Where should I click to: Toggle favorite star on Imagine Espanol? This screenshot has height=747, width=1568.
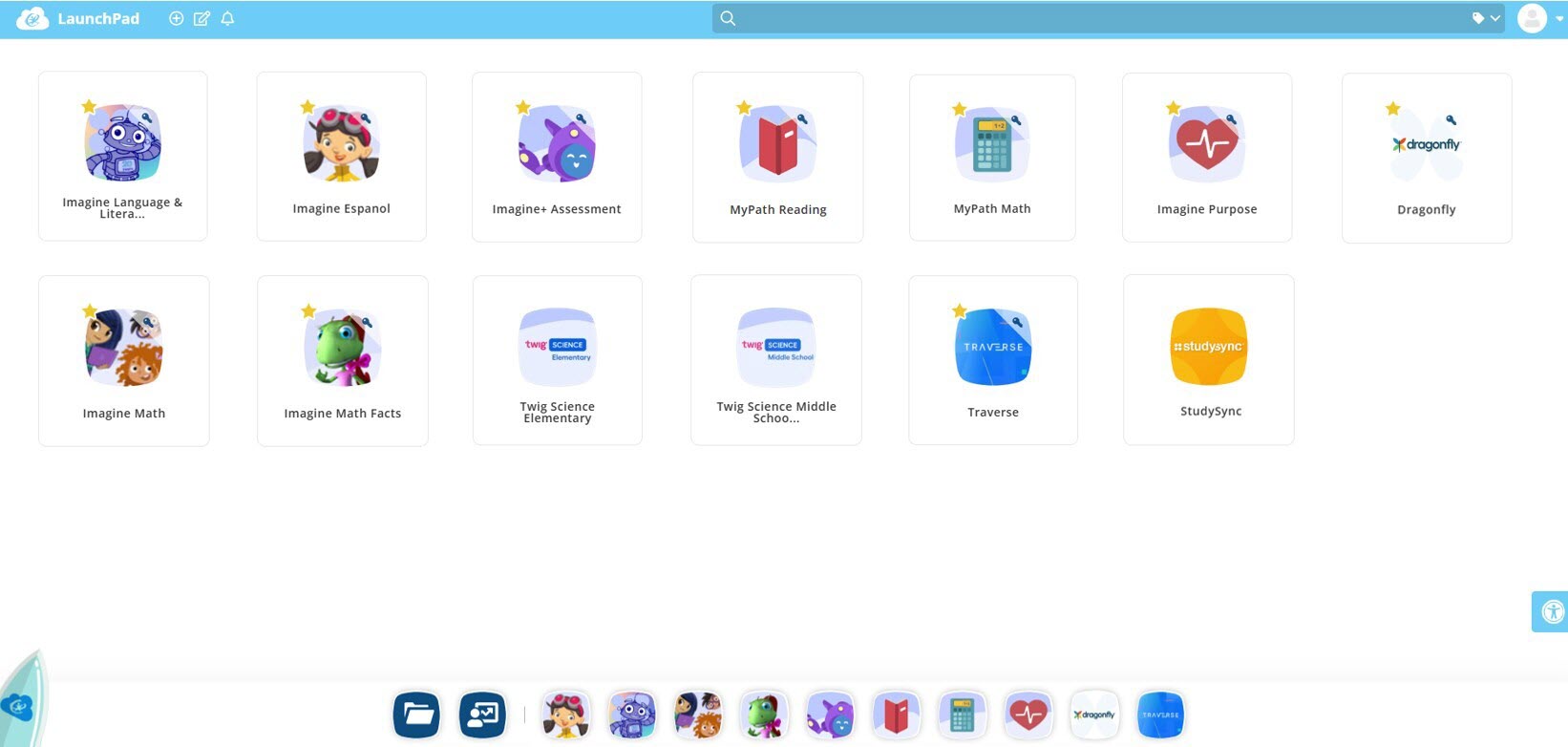307,107
